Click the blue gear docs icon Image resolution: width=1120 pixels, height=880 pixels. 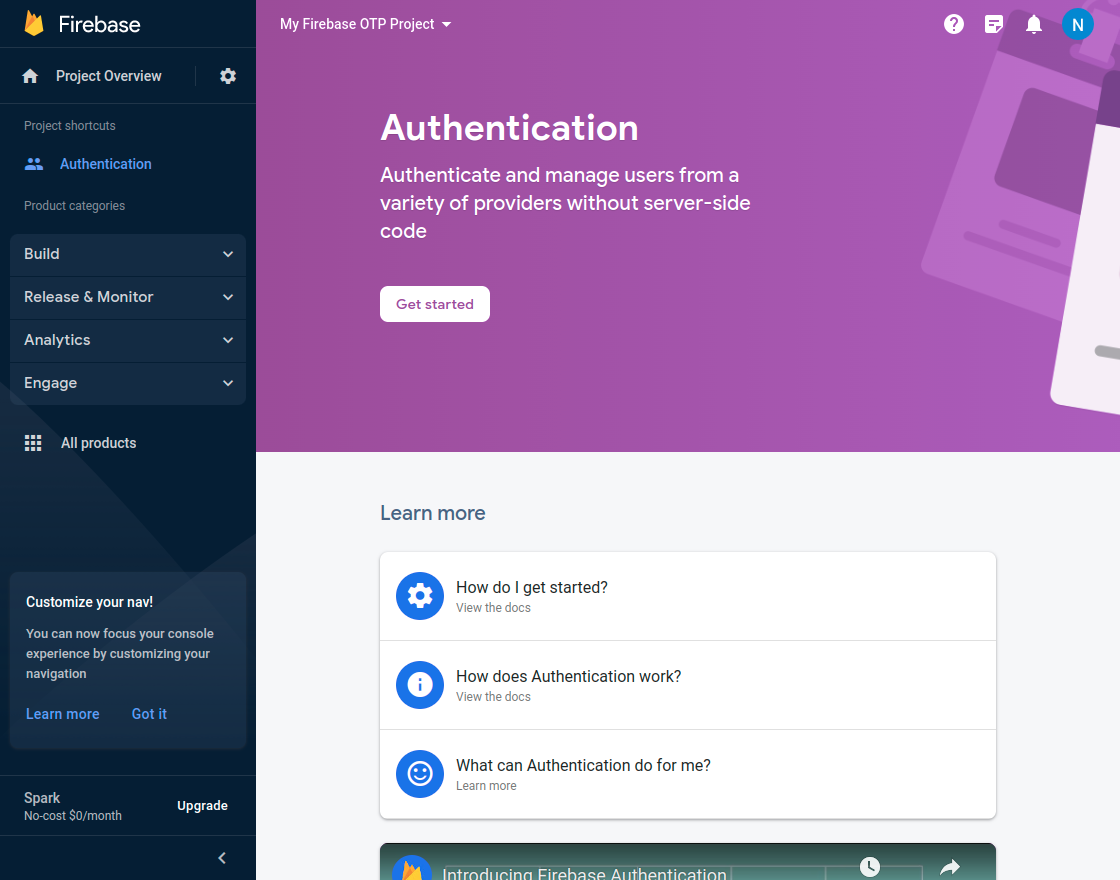tap(420, 596)
